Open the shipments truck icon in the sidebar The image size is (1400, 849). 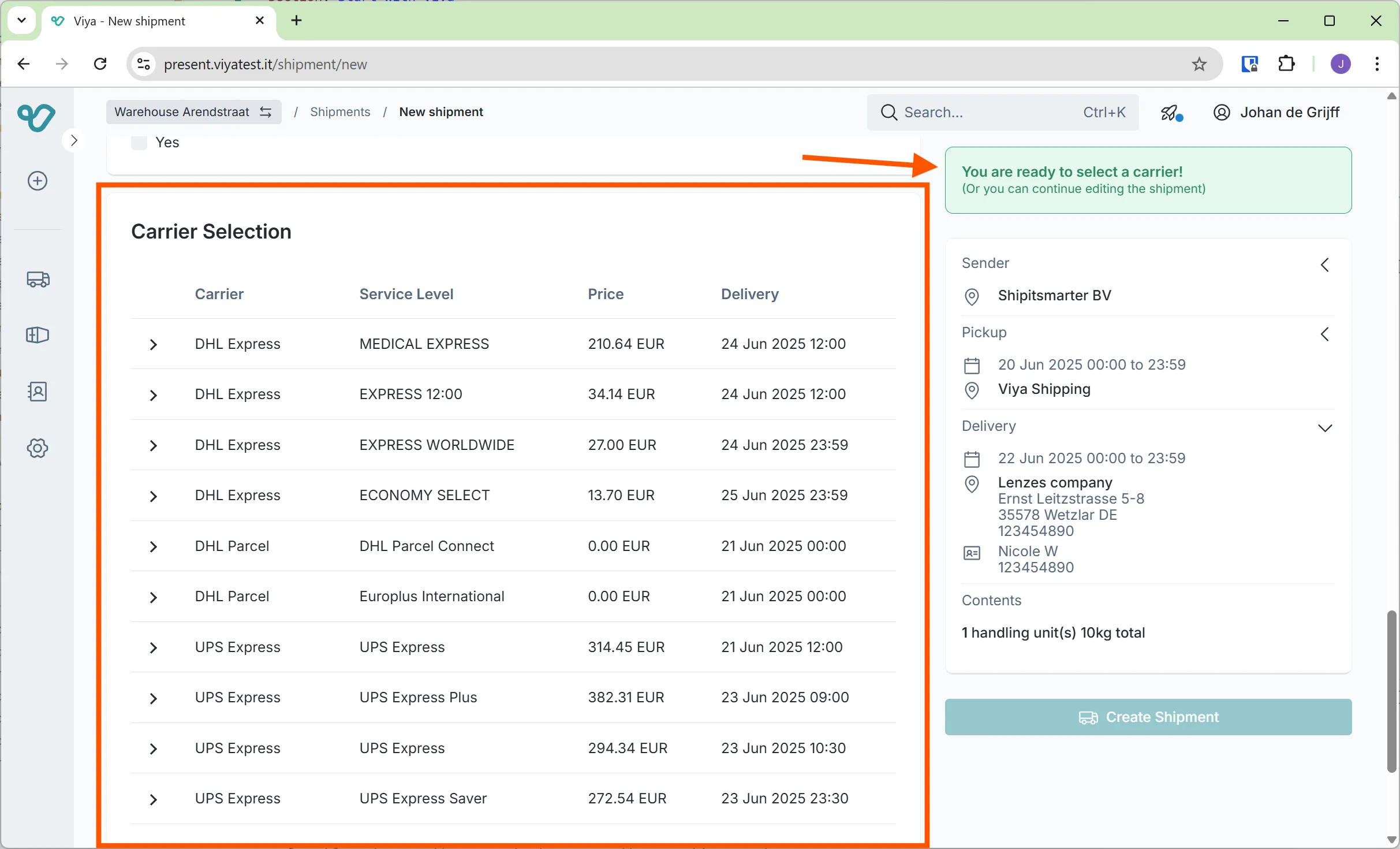point(38,280)
